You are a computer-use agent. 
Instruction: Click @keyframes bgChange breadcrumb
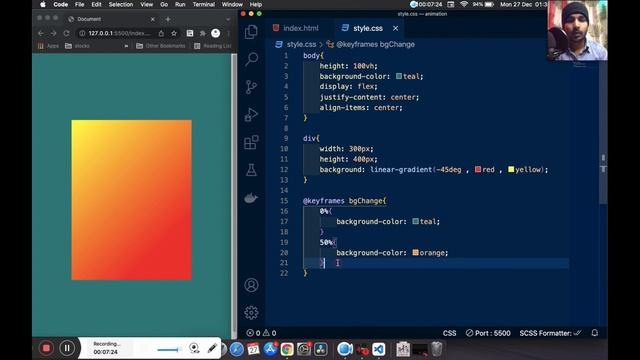tap(375, 44)
